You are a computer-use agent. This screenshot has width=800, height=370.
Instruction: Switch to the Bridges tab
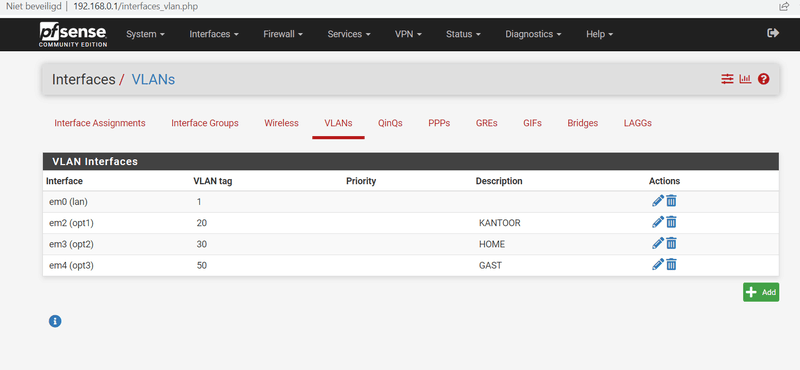point(583,123)
